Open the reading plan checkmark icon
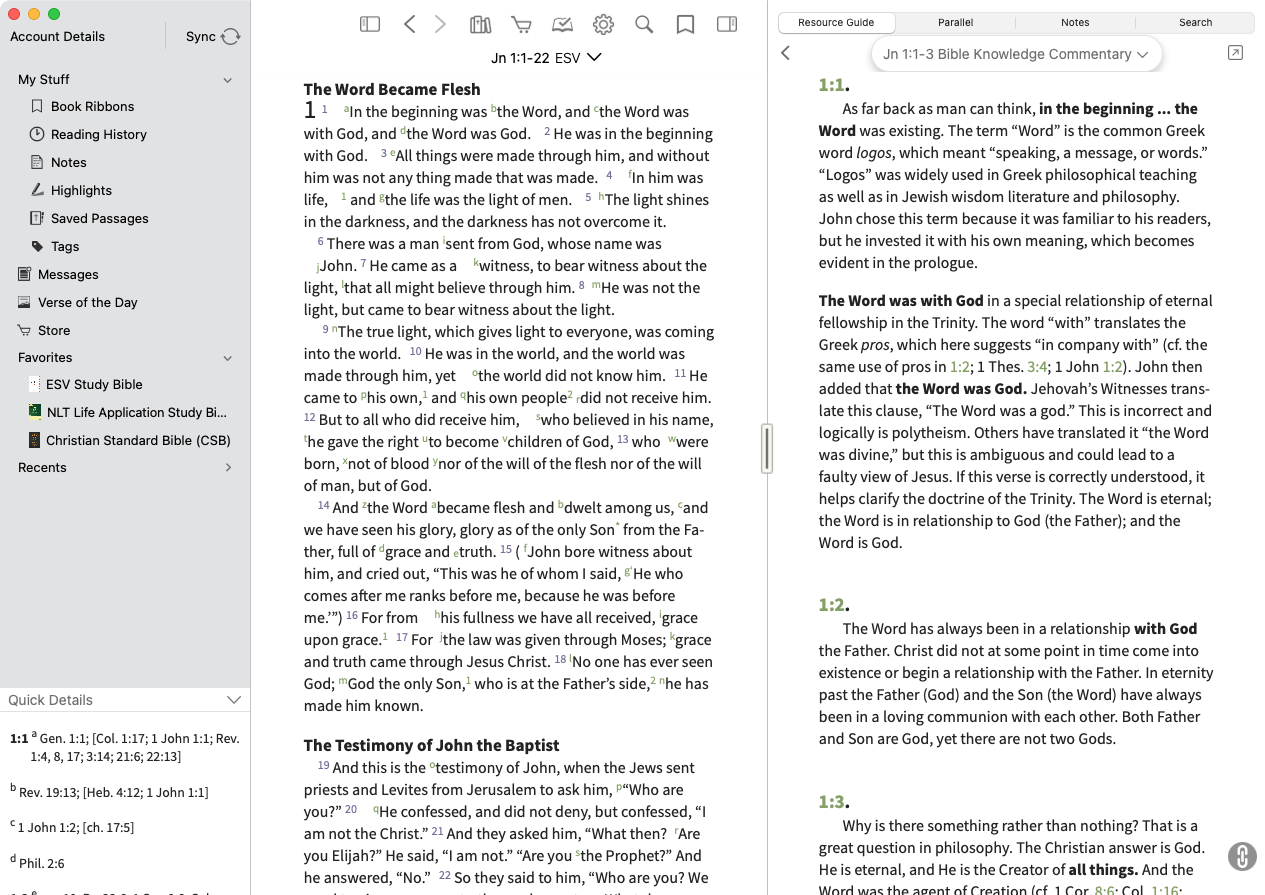The height and width of the screenshot is (895, 1265). point(562,24)
